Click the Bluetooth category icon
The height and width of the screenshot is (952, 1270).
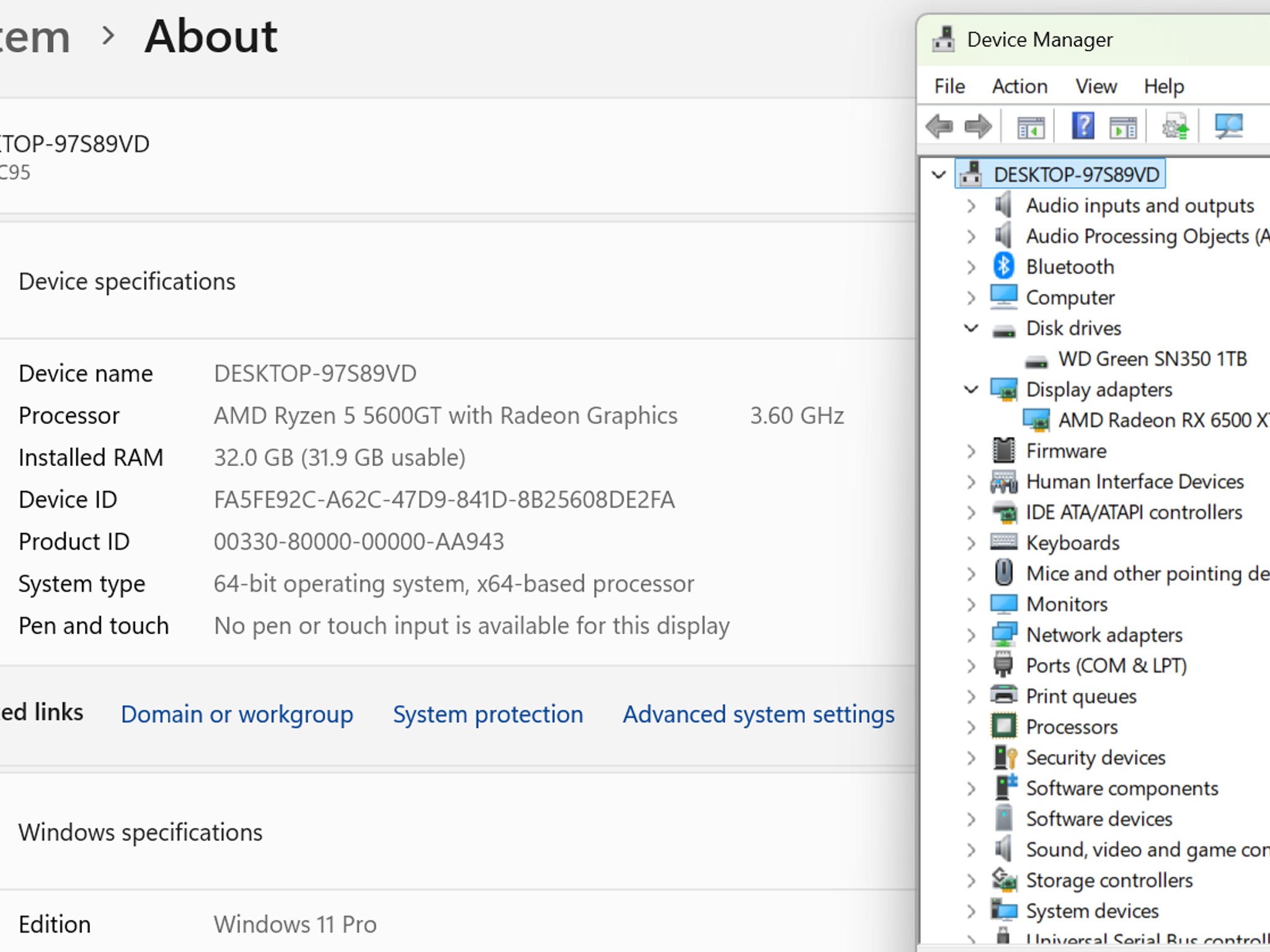pyautogui.click(x=1003, y=267)
